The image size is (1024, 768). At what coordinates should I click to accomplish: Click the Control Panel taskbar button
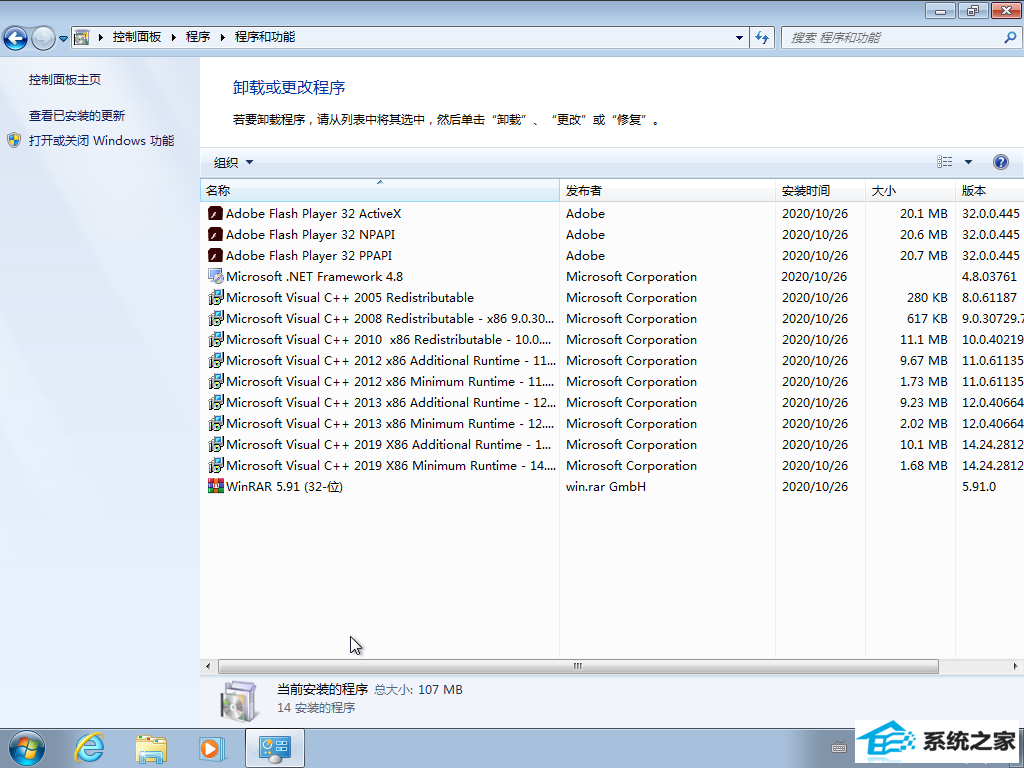click(x=274, y=748)
